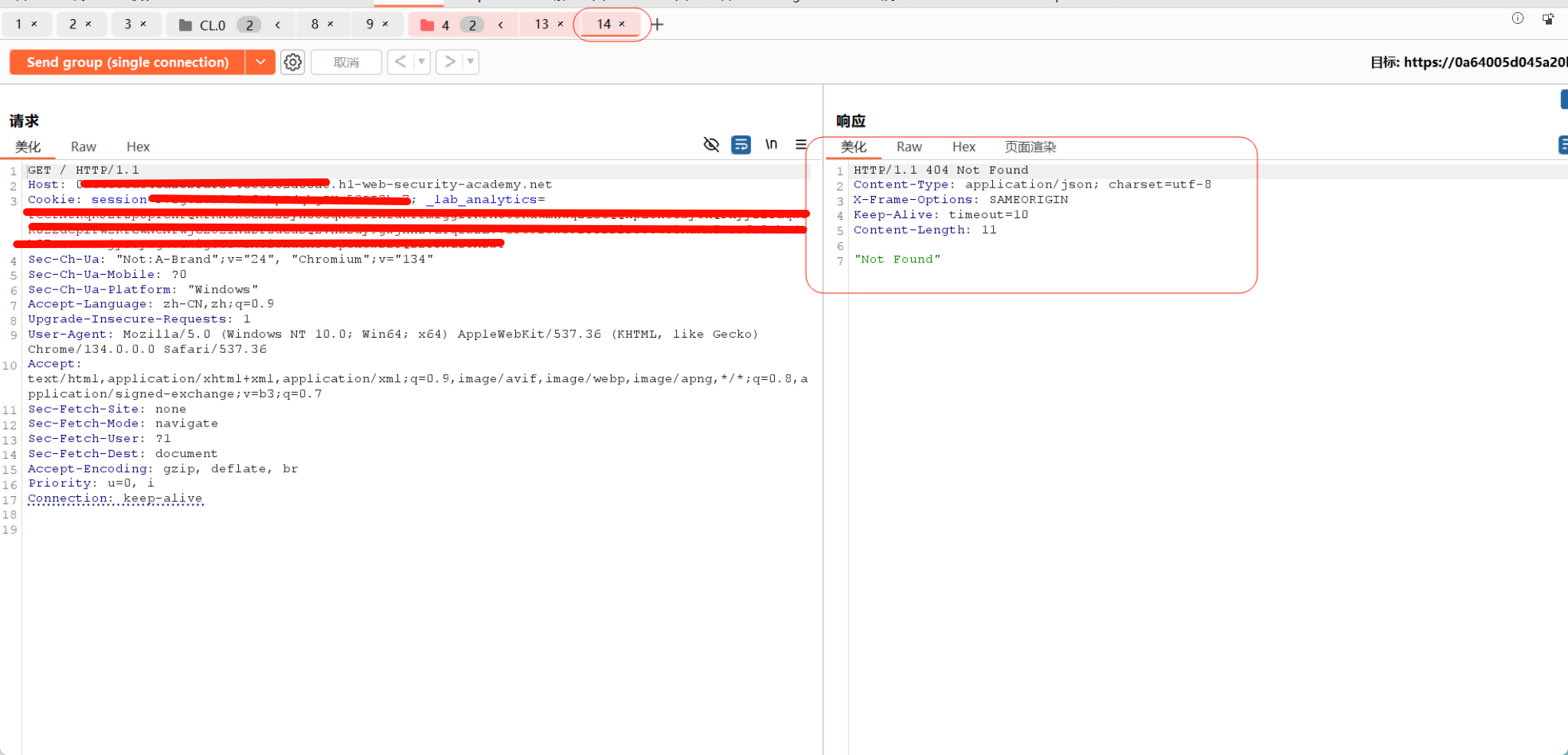Collapse the group 4 tab group chevron
The width and height of the screenshot is (1568, 755).
click(x=501, y=25)
